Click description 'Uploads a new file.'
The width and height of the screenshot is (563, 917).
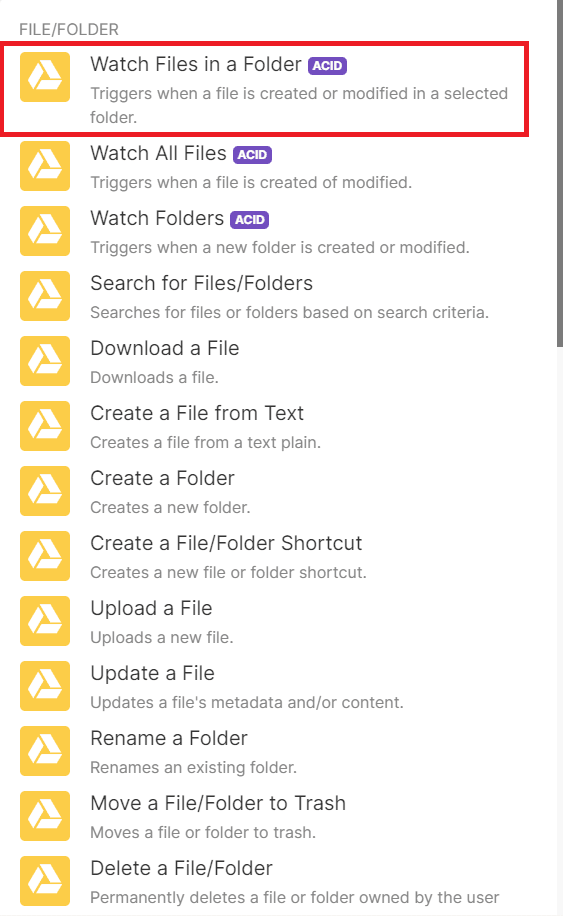point(161,637)
